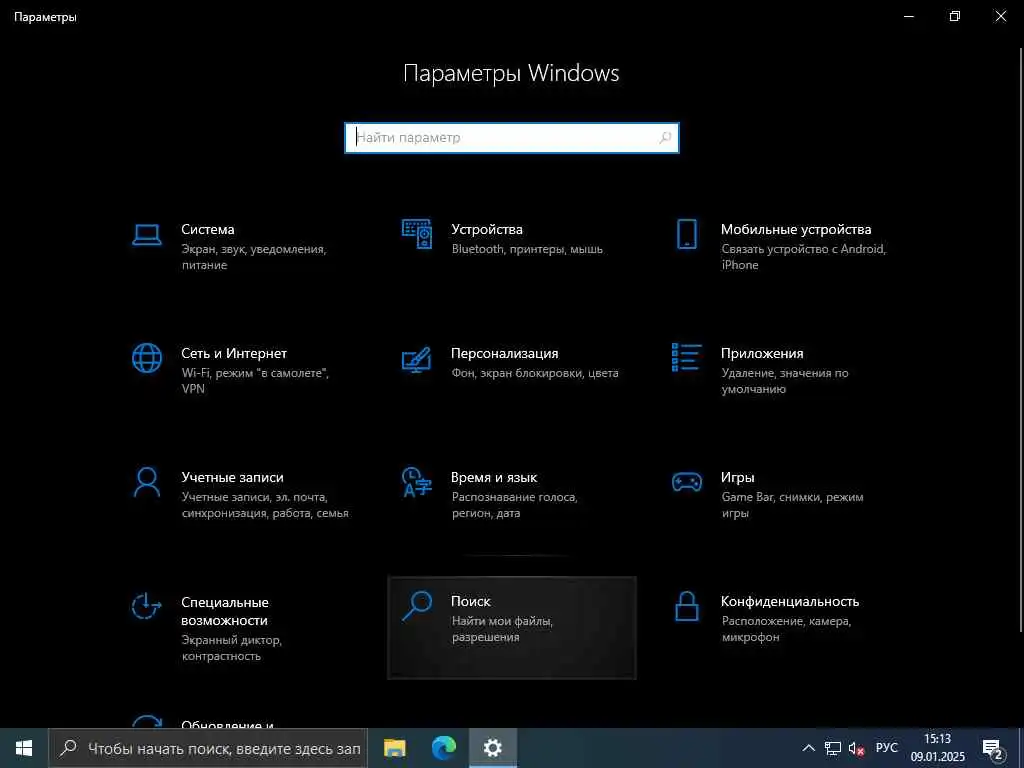Viewport: 1024px width, 768px height.
Task: Switch the РУС input language indicator
Action: [x=886, y=748]
